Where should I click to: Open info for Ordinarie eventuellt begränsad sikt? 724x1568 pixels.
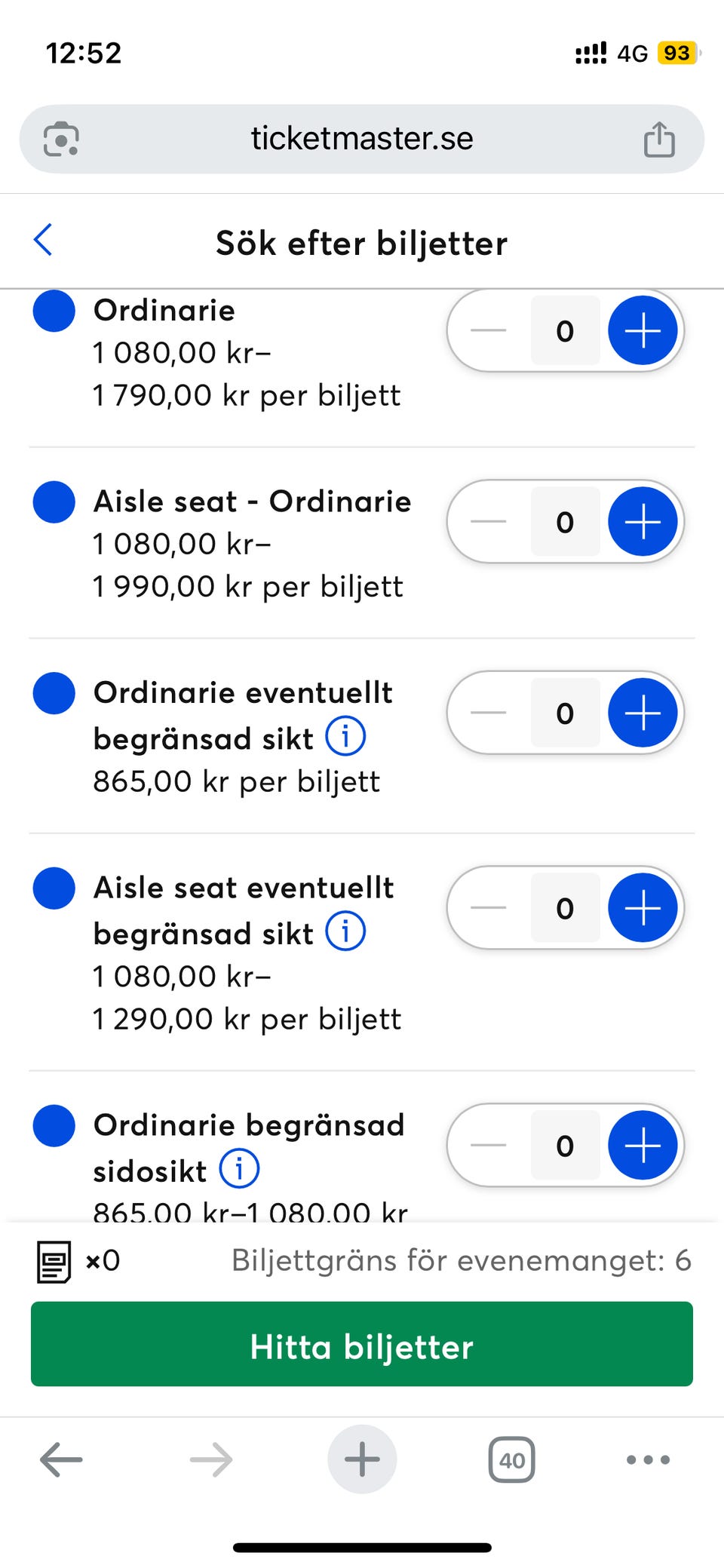(345, 737)
